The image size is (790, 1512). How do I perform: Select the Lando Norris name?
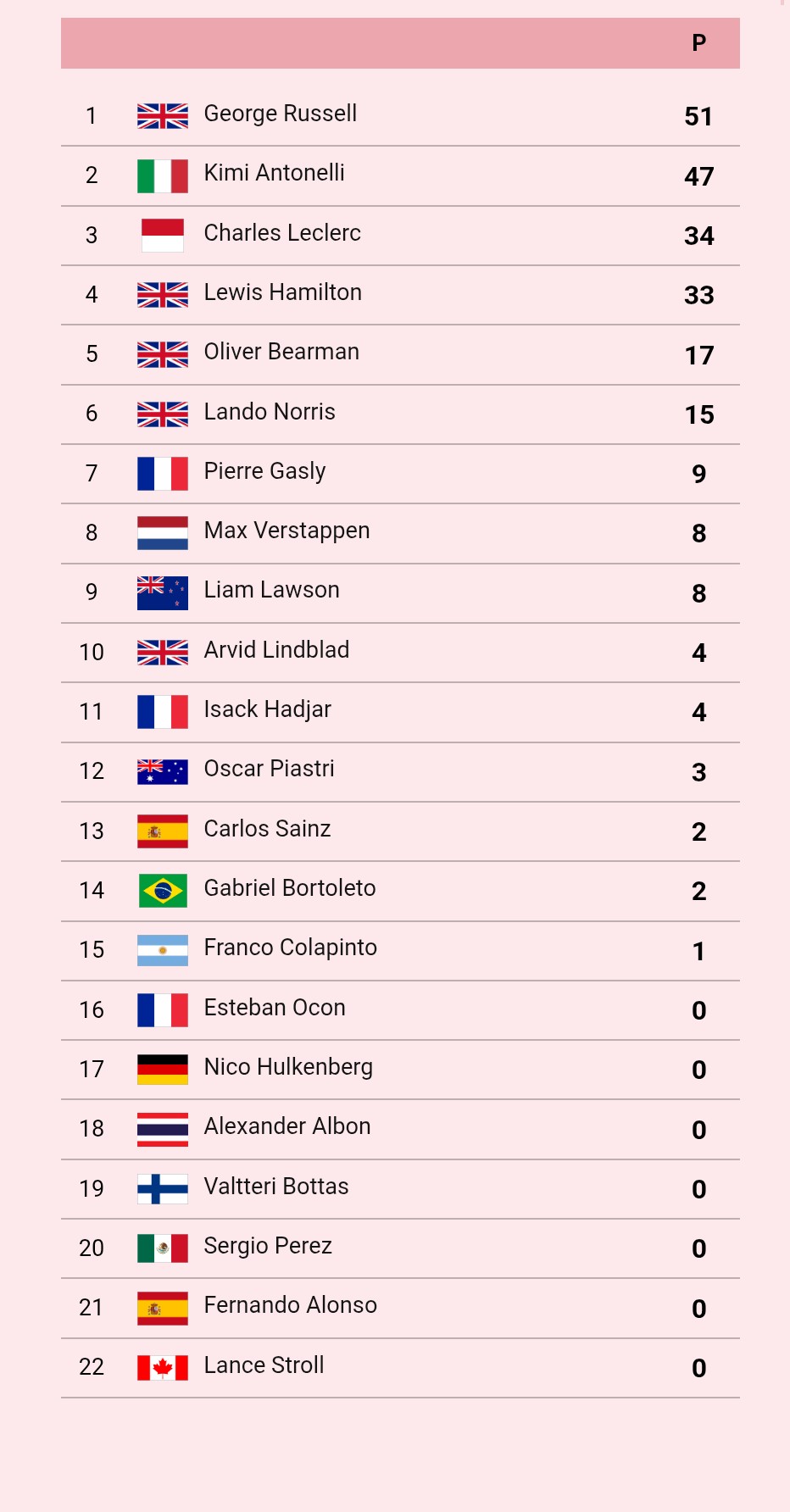[270, 412]
